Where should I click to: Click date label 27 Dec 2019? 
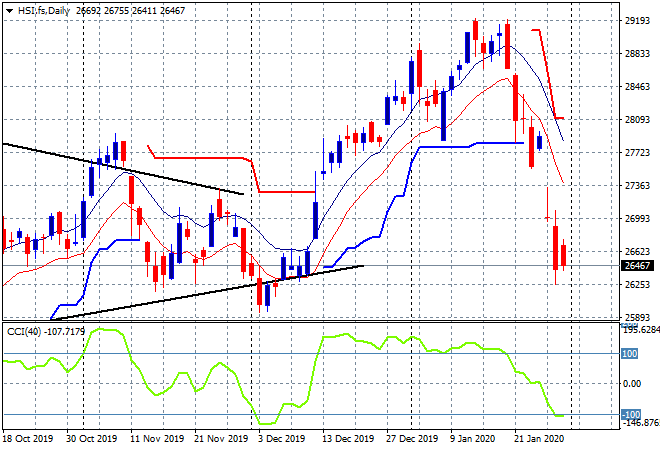[412, 439]
